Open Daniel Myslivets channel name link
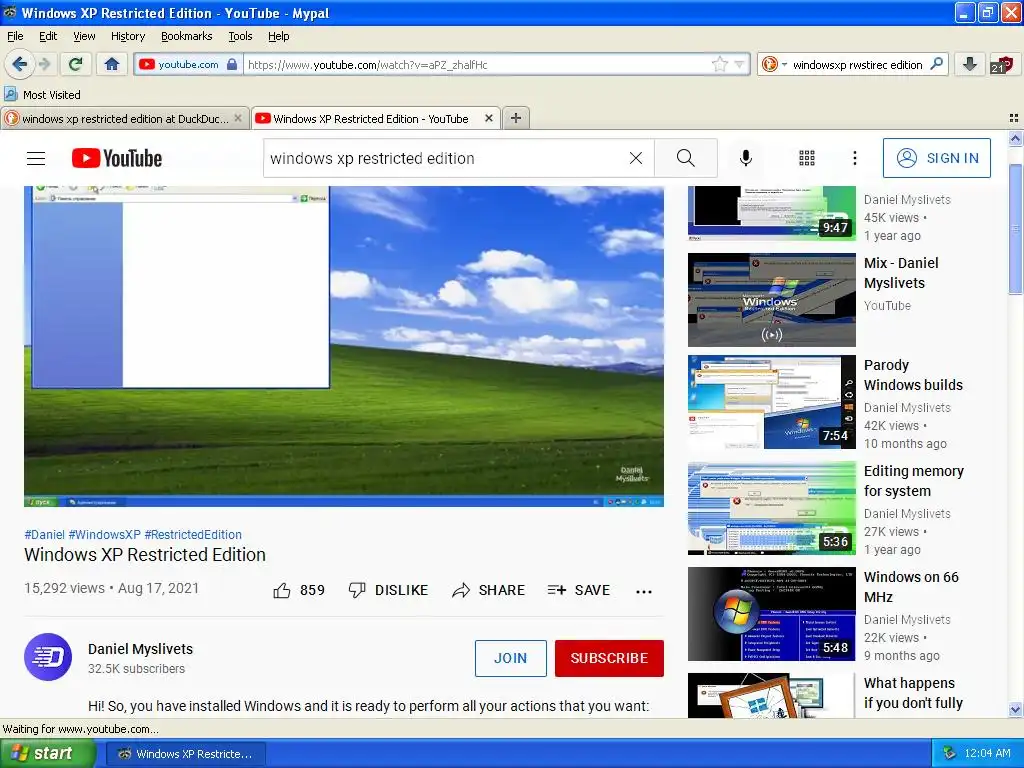1024x768 pixels. [140, 649]
